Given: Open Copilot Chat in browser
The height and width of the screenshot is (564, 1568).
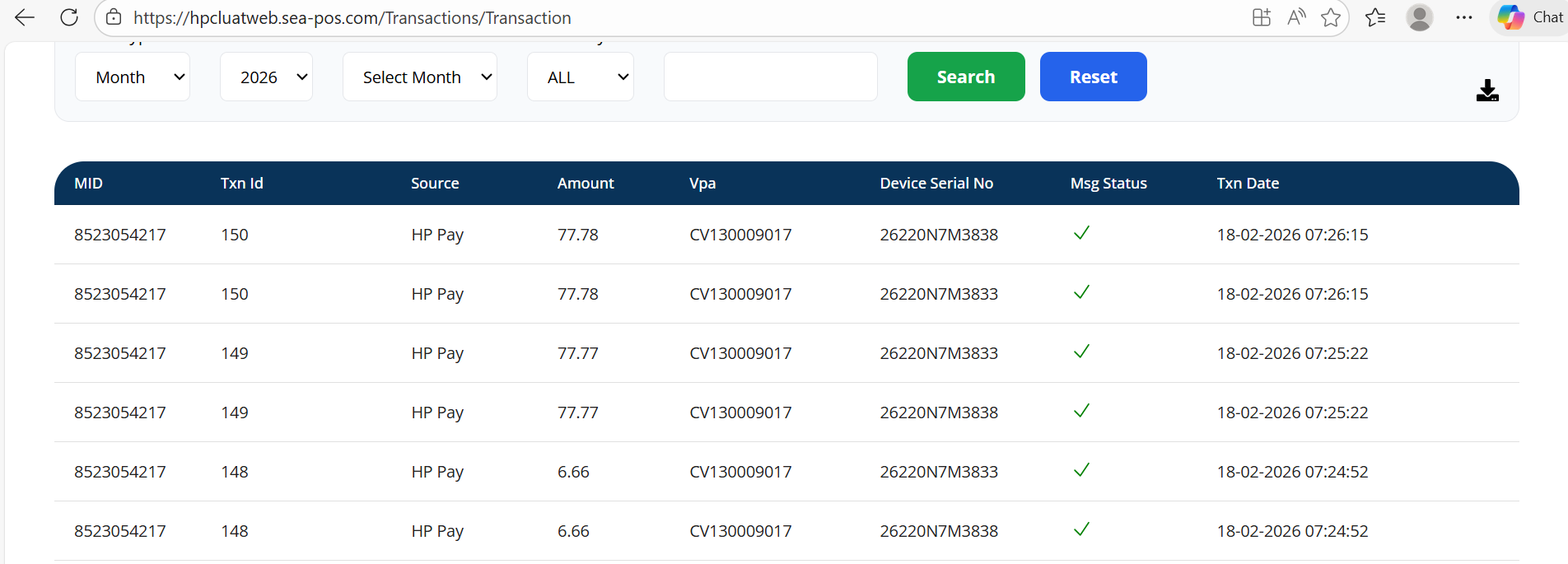Looking at the screenshot, I should click(x=1529, y=17).
